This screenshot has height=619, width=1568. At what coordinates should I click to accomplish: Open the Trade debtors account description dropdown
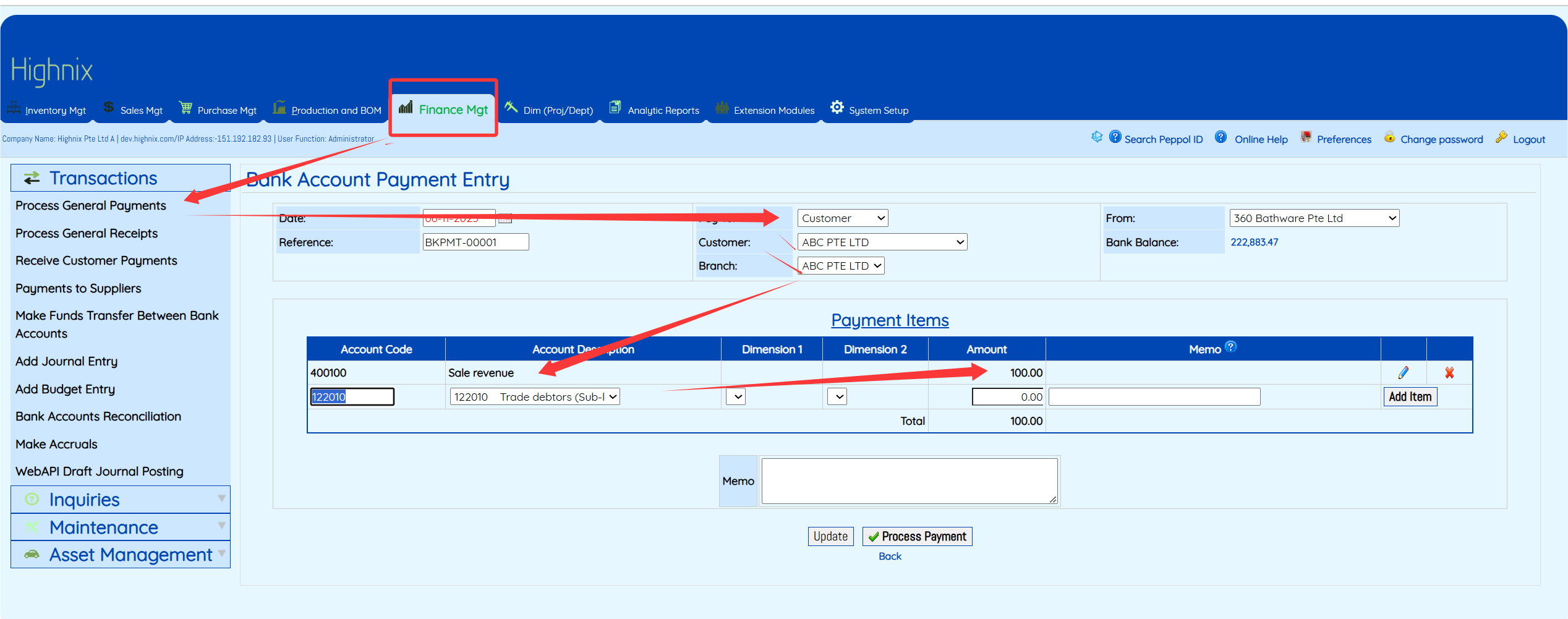coord(535,397)
